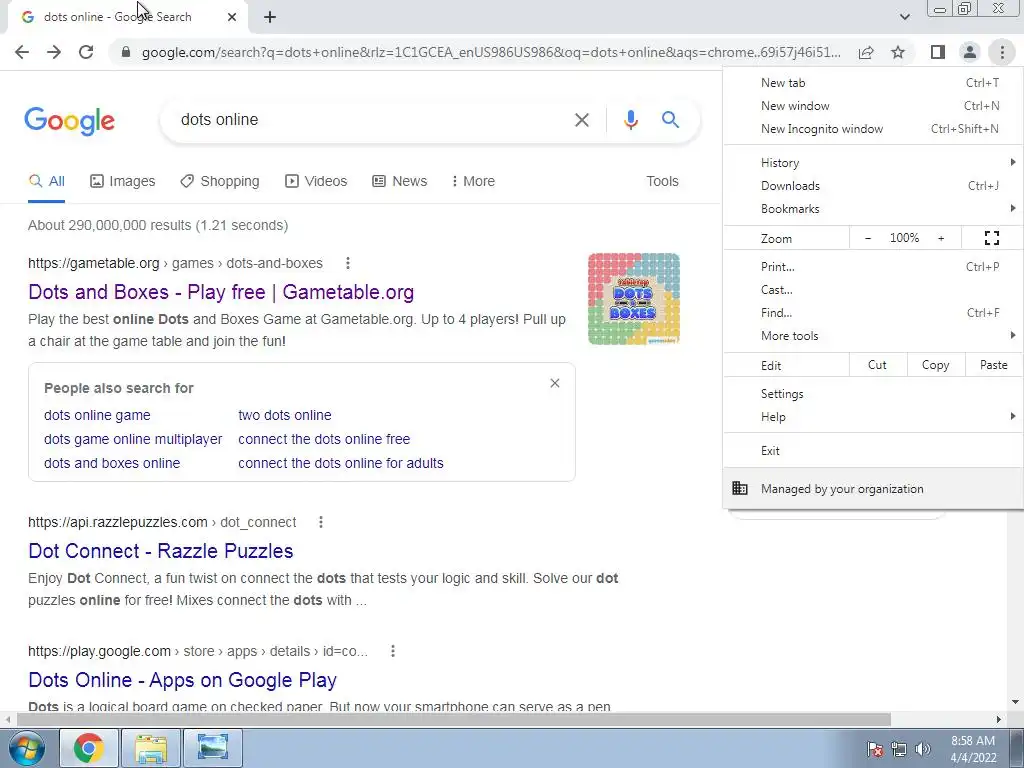Expand the More tools submenu
Screen dimensions: 1024x768
coord(873,336)
